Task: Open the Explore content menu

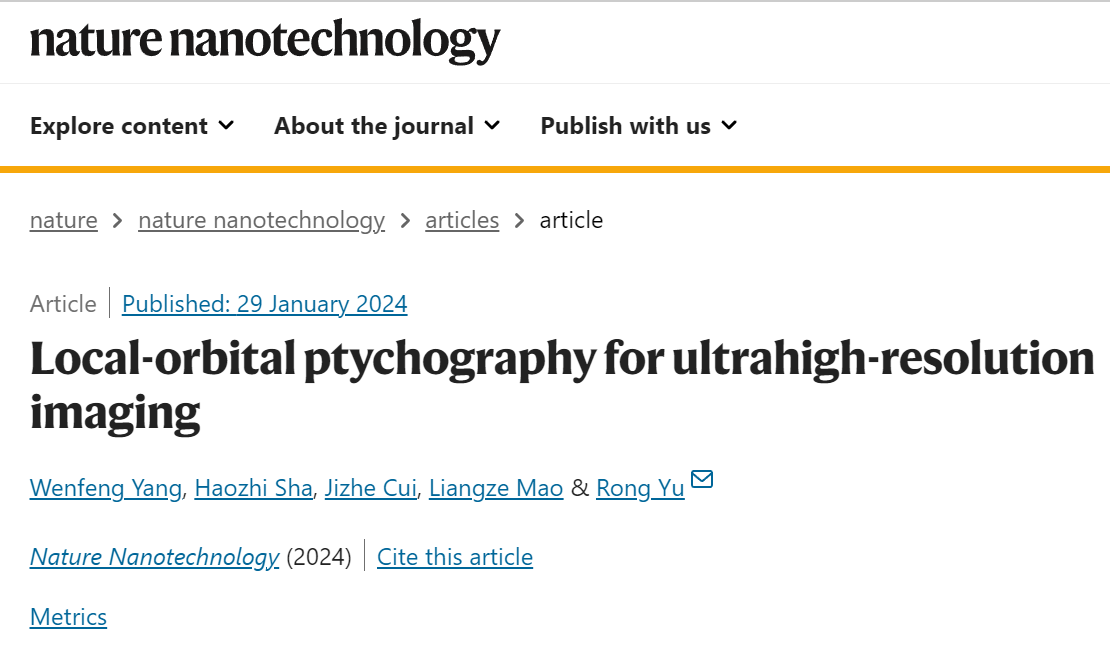Action: pos(132,126)
